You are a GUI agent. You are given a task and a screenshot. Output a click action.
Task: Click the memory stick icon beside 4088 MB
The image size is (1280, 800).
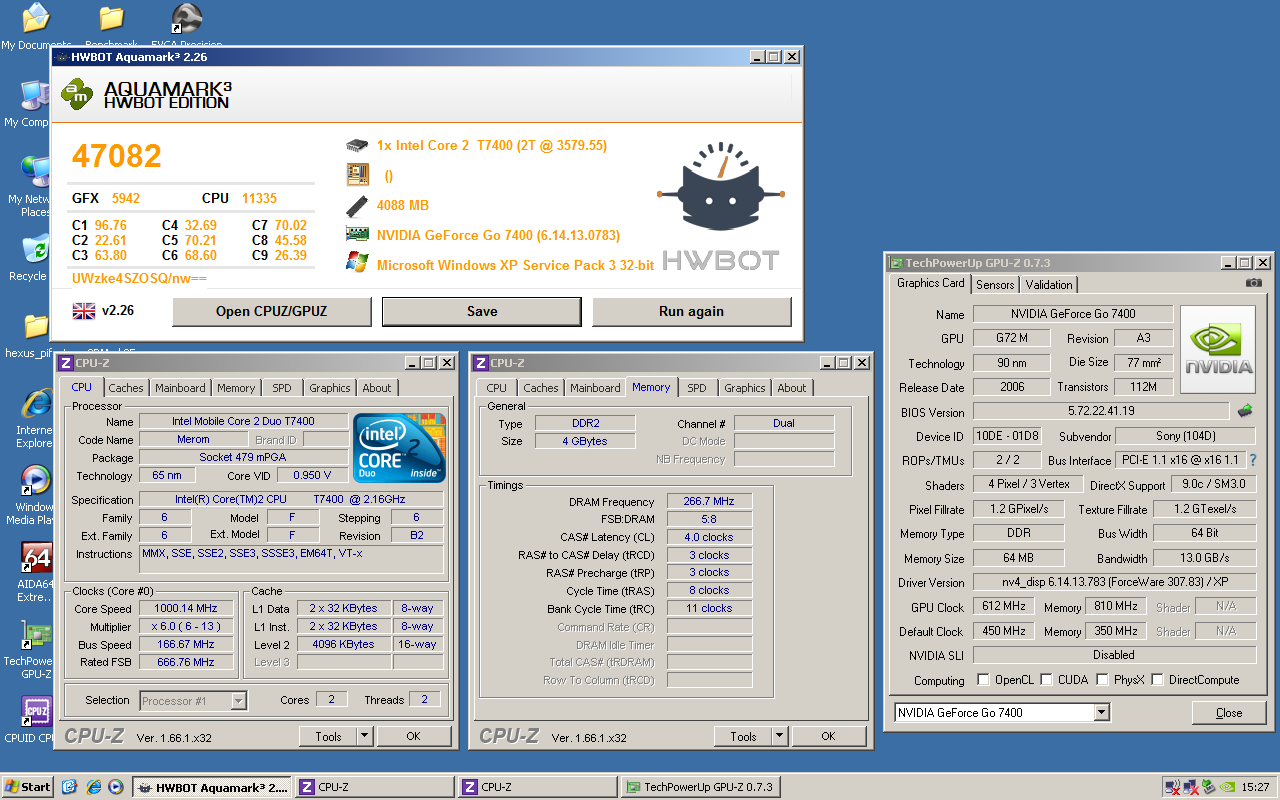tap(356, 205)
